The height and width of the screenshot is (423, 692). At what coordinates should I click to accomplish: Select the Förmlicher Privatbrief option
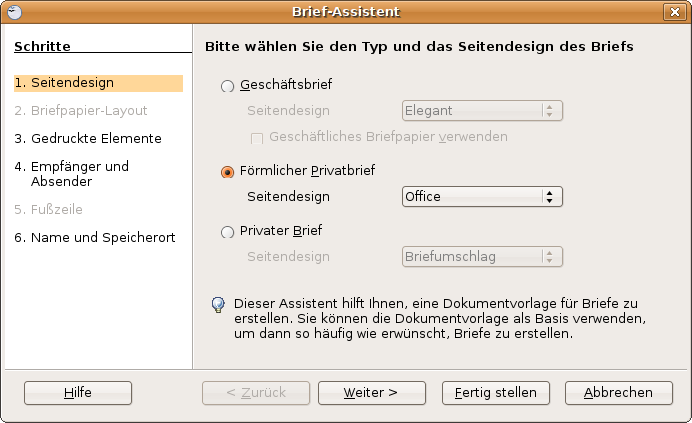[227, 172]
